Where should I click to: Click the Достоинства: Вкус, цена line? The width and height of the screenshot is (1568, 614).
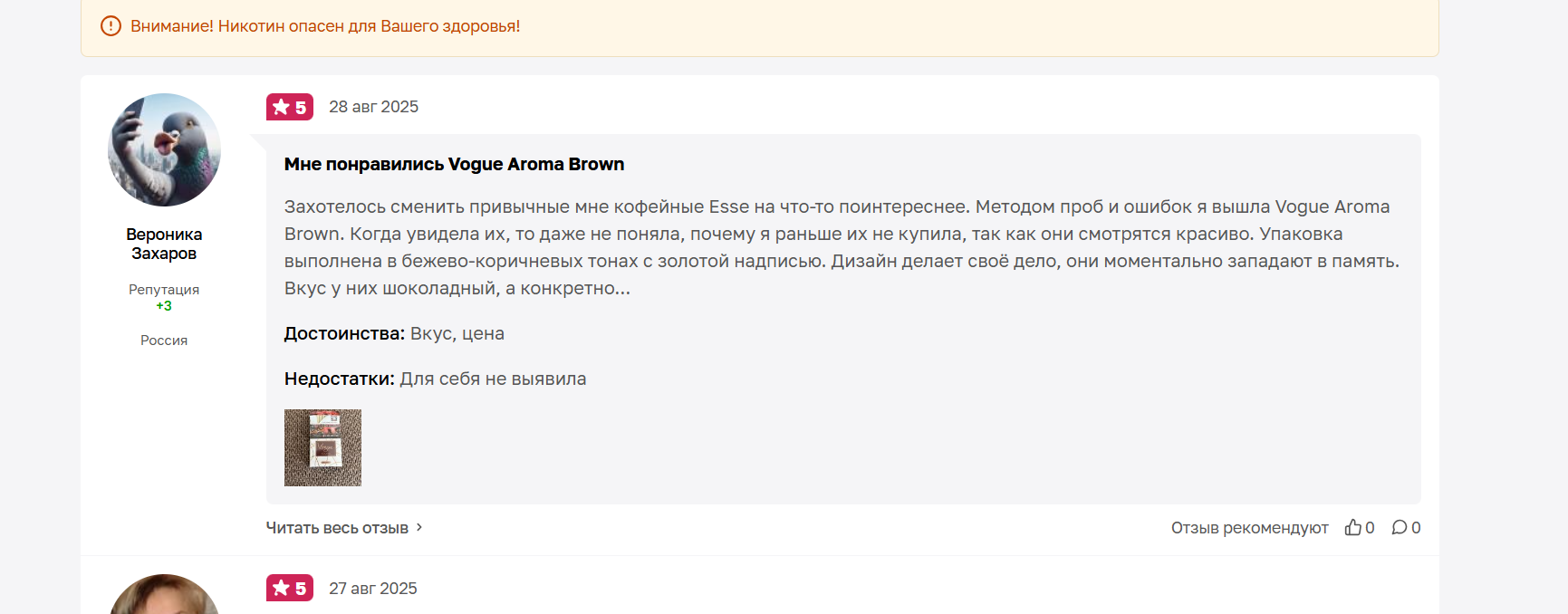tap(394, 333)
